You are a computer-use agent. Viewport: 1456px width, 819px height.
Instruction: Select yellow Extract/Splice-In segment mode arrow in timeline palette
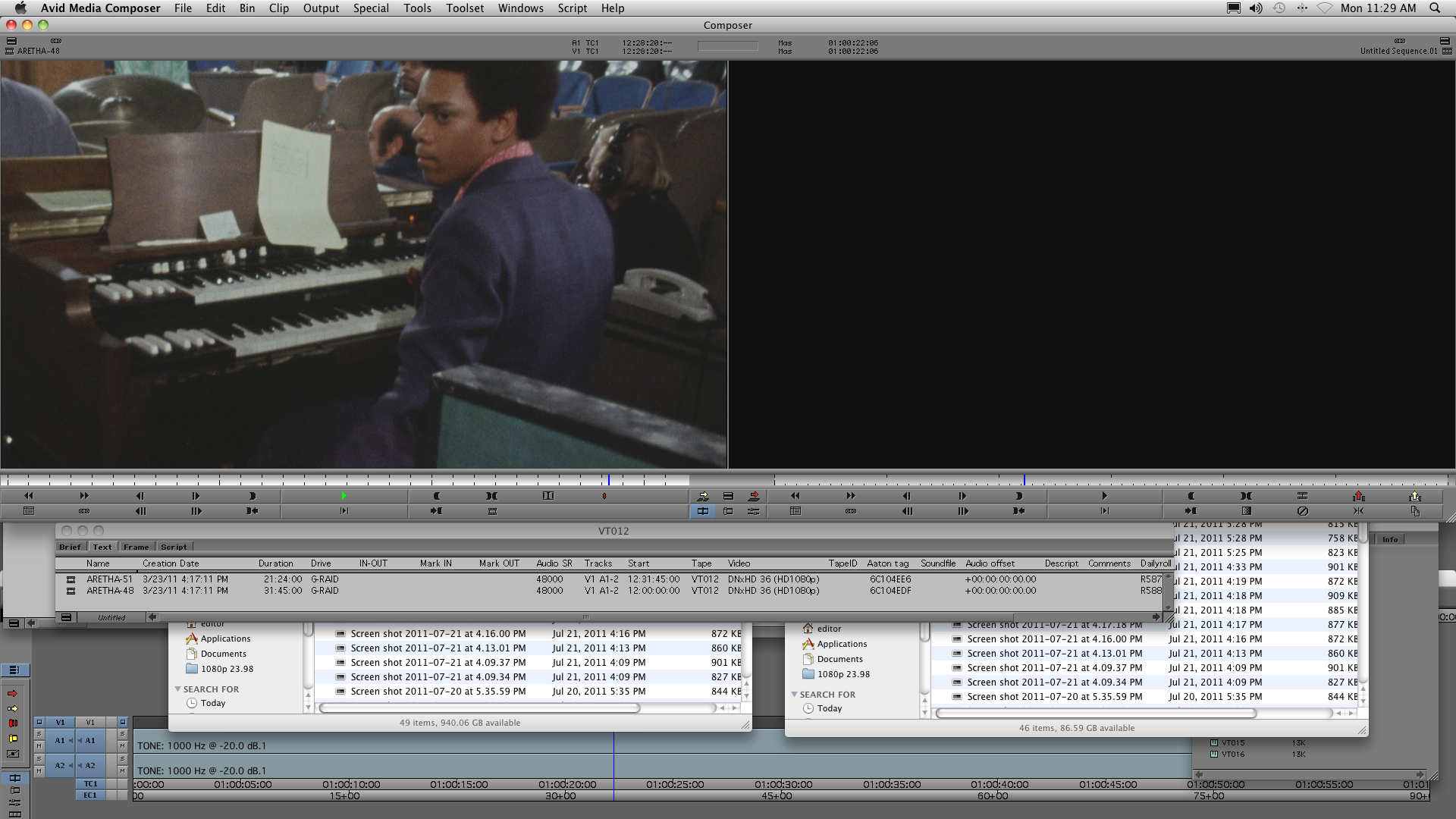click(x=13, y=708)
